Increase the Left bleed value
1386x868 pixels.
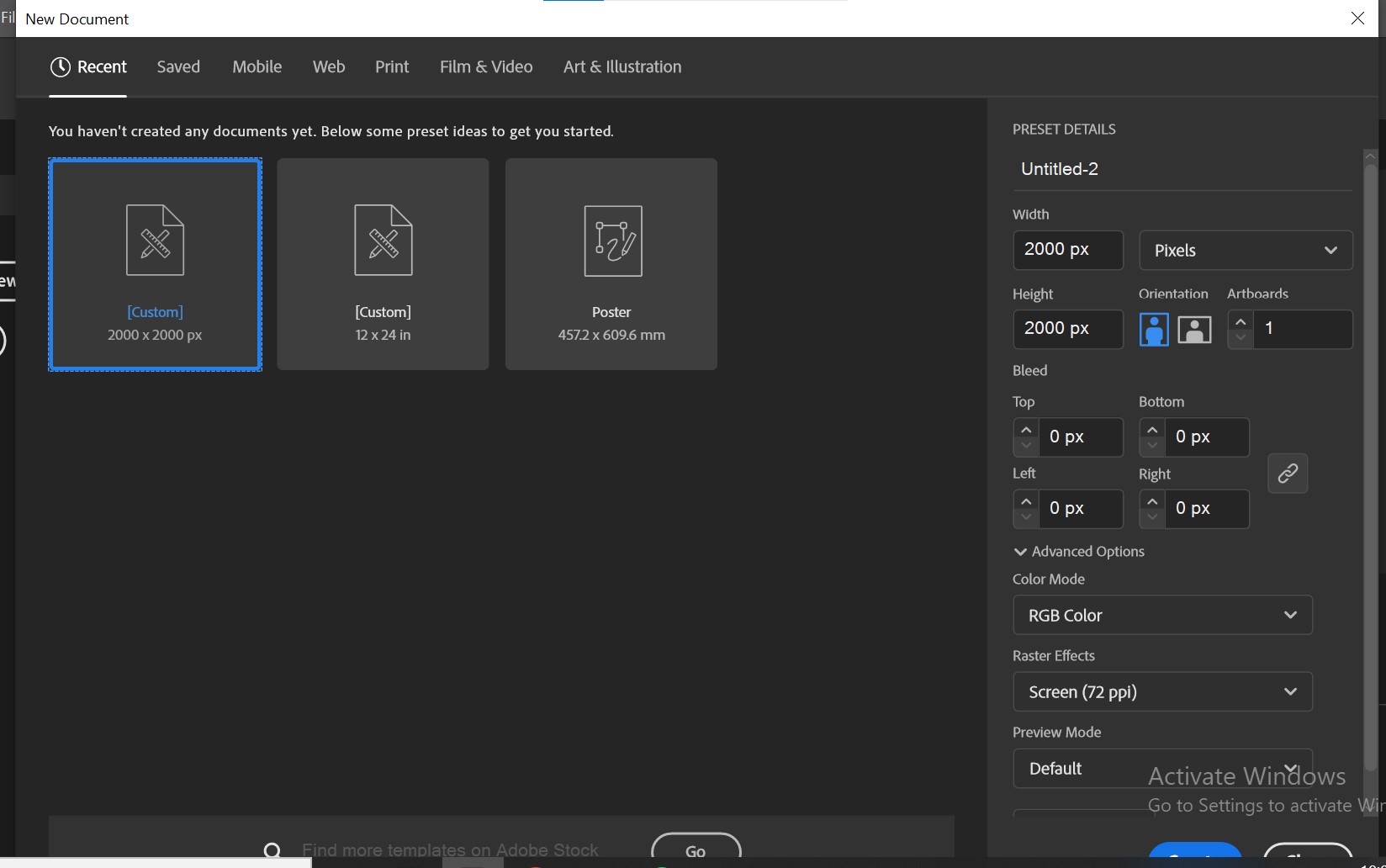(x=1026, y=500)
